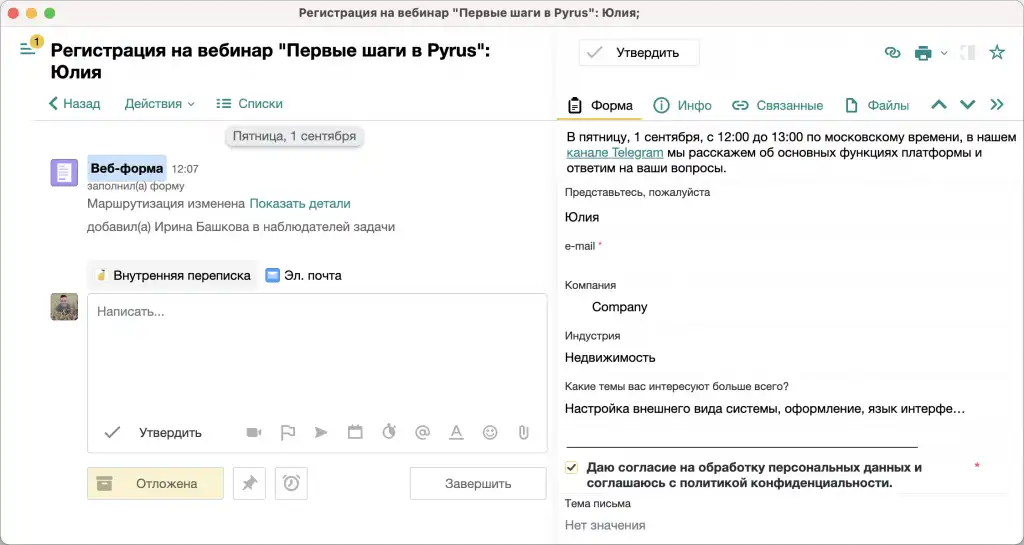This screenshot has width=1024, height=545.
Task: Click the Настройка внешнего вида topics value
Action: click(x=765, y=409)
